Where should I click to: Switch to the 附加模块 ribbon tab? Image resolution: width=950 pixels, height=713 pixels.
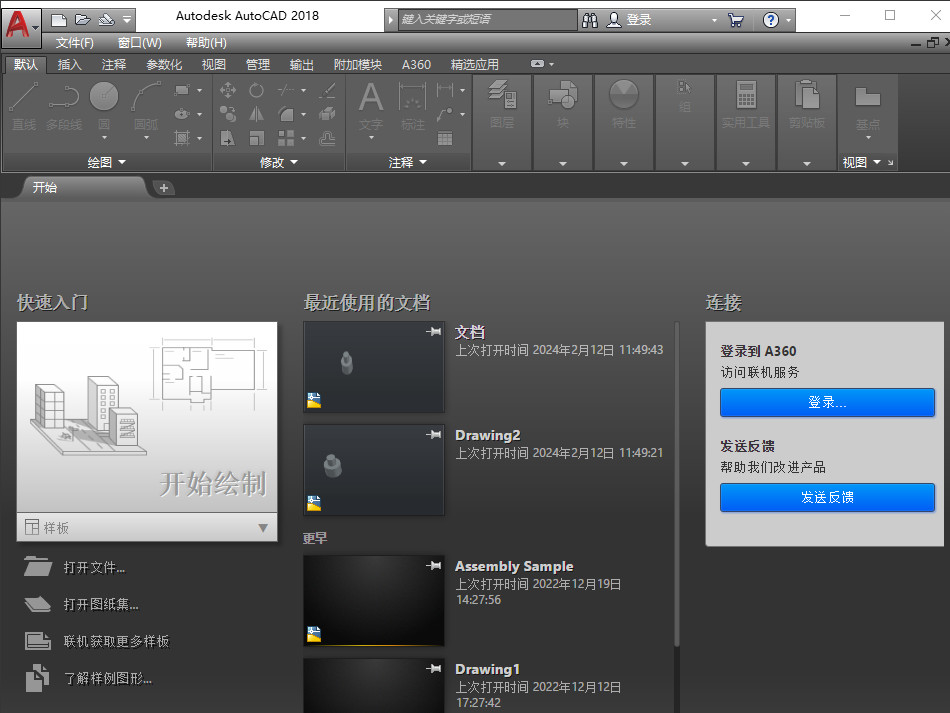point(357,64)
